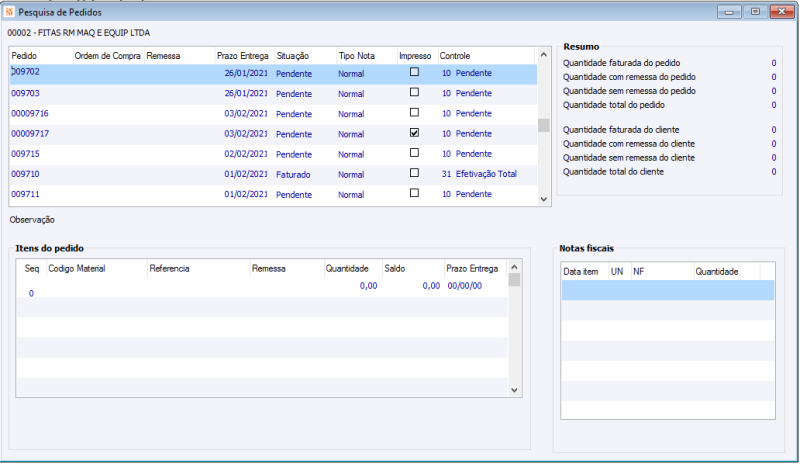Click scroll-down arrow in Itens do pedido
Image resolution: width=800 pixels, height=464 pixels.
[515, 390]
